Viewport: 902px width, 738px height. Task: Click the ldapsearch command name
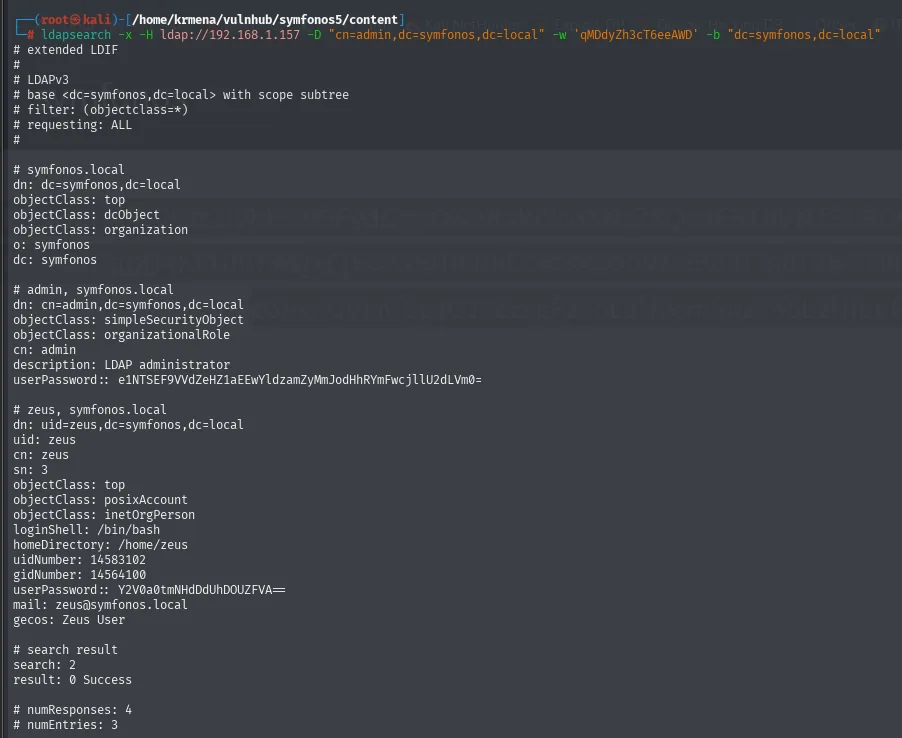pyautogui.click(x=76, y=35)
